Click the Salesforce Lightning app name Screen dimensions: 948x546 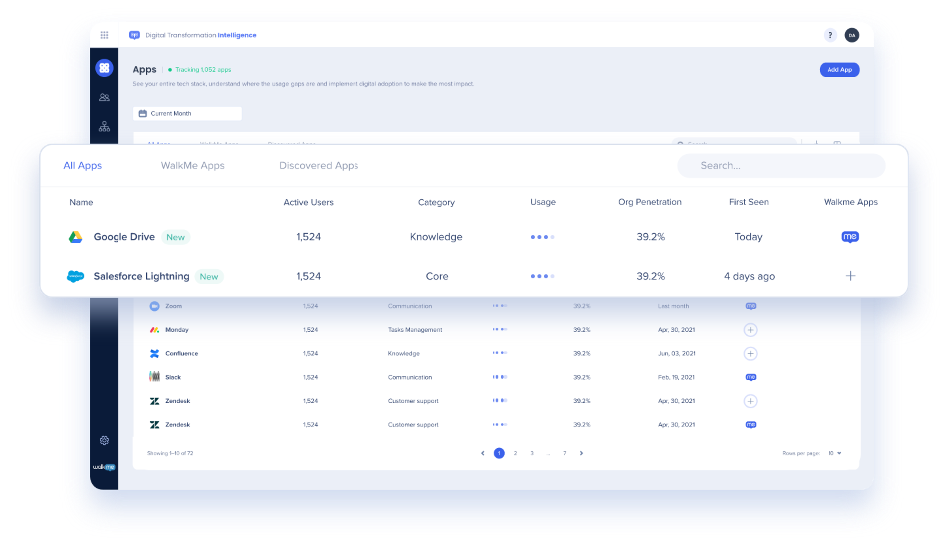(141, 276)
